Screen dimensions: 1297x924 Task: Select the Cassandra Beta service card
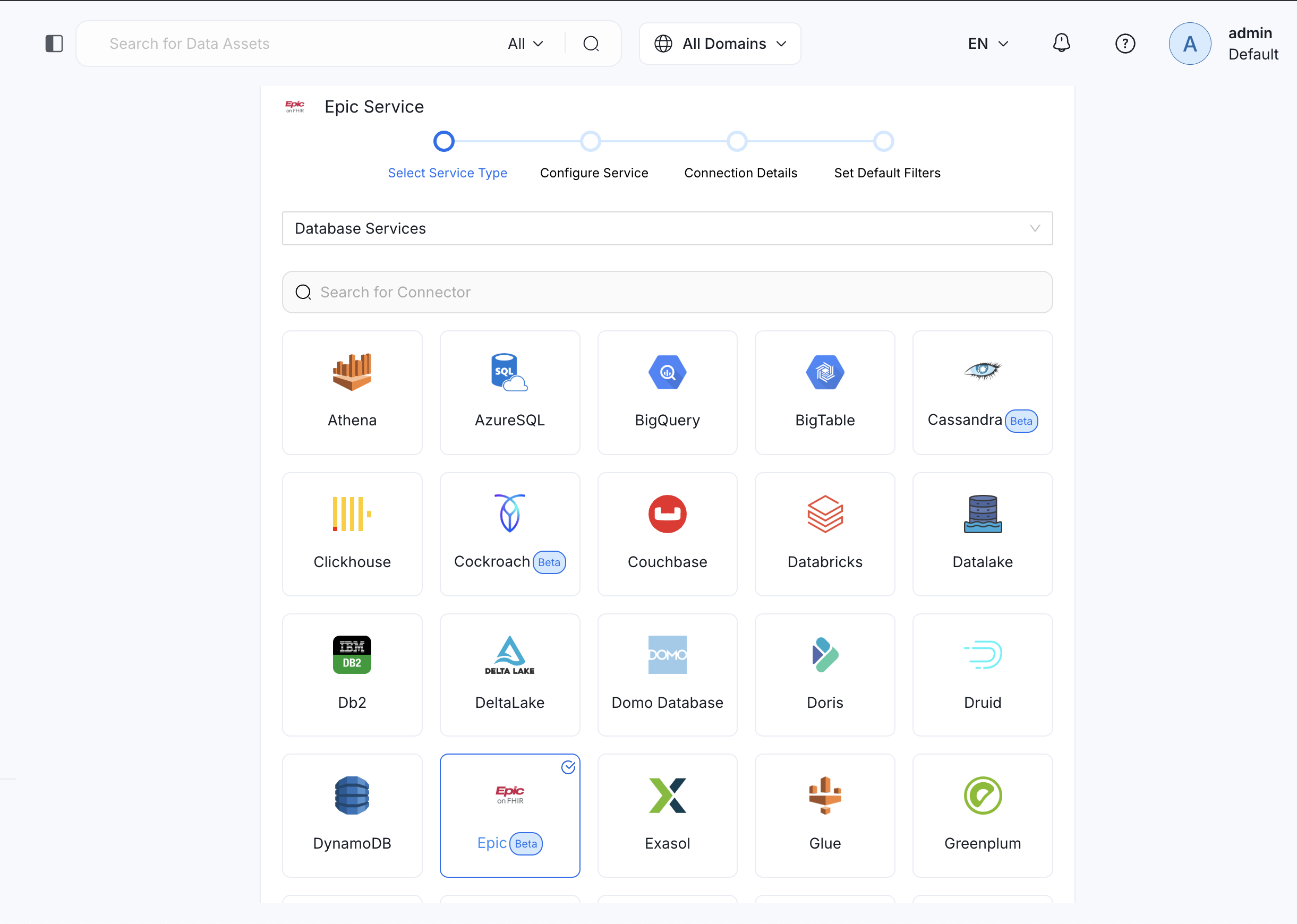click(x=982, y=392)
